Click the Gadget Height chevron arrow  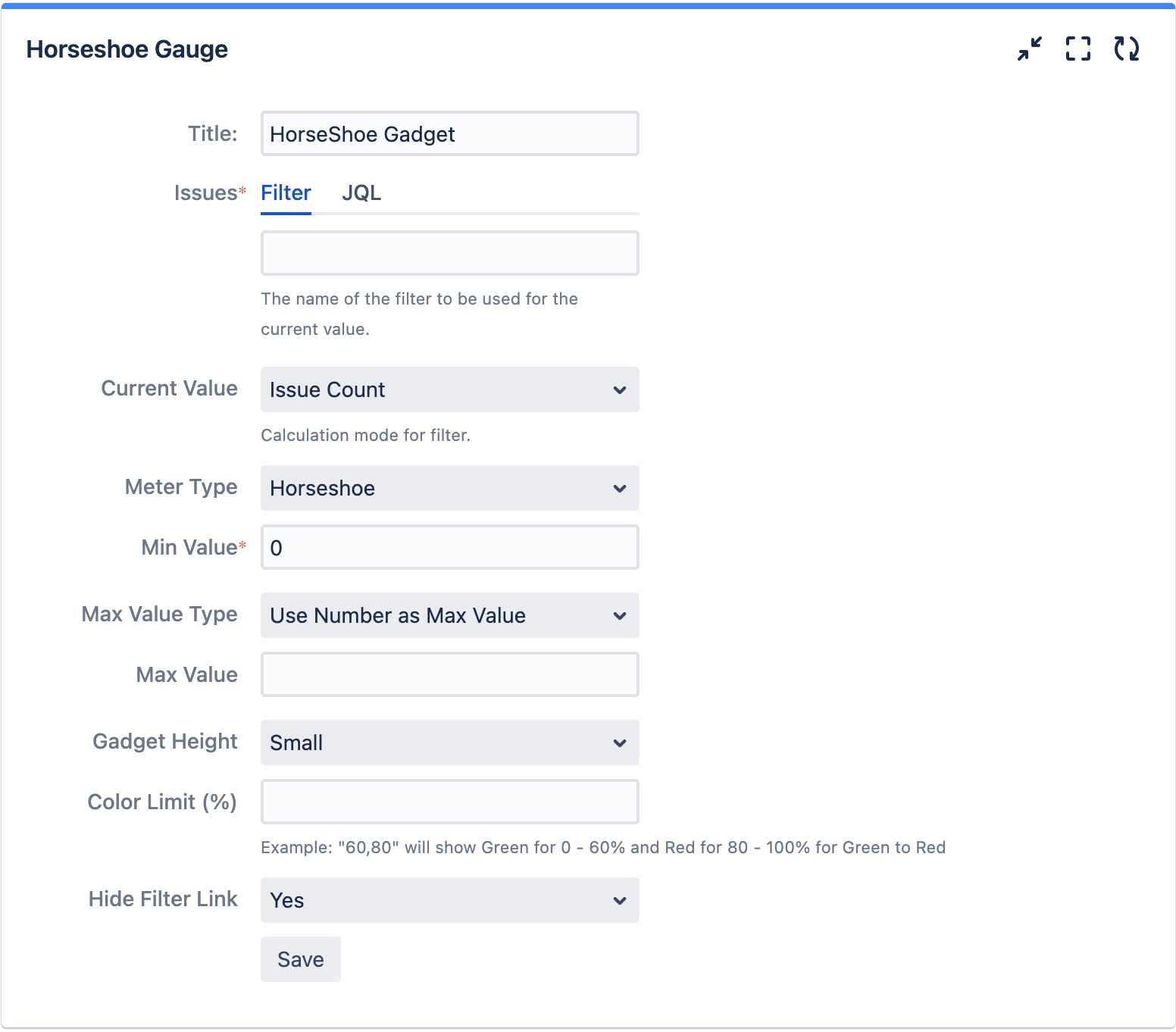pos(619,743)
